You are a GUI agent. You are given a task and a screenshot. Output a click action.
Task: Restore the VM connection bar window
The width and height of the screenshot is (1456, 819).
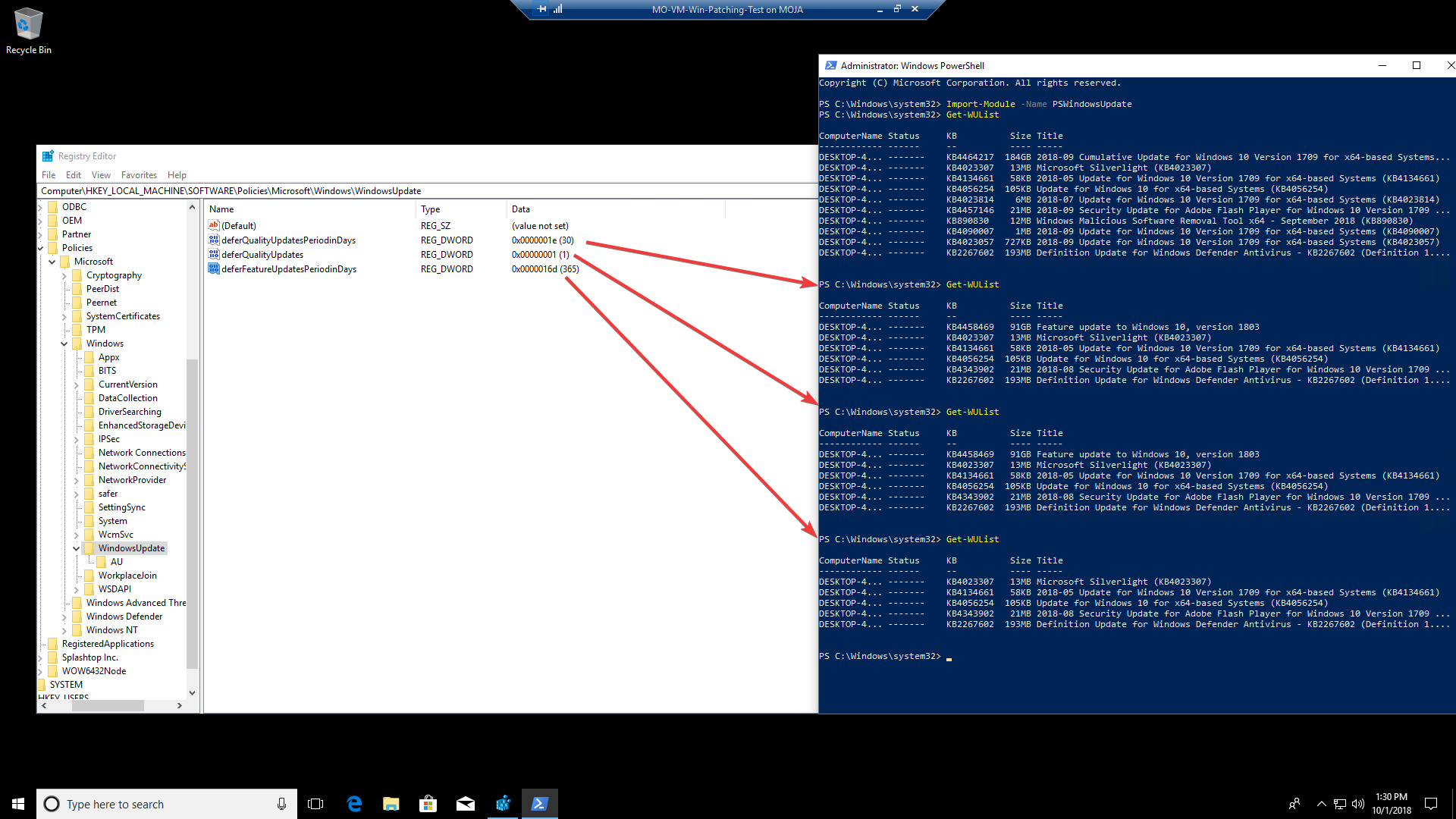897,9
